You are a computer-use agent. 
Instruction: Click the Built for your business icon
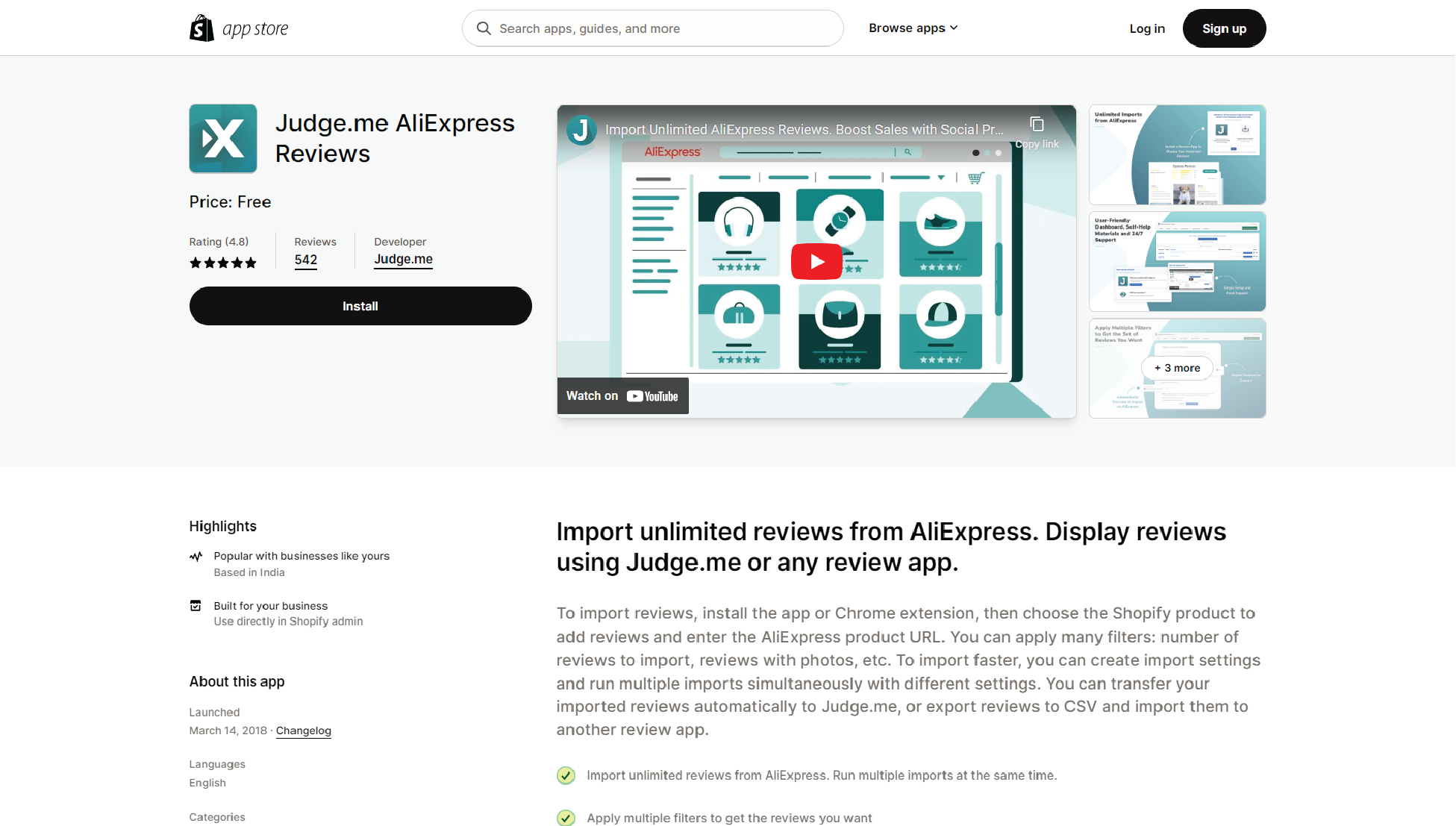point(196,606)
